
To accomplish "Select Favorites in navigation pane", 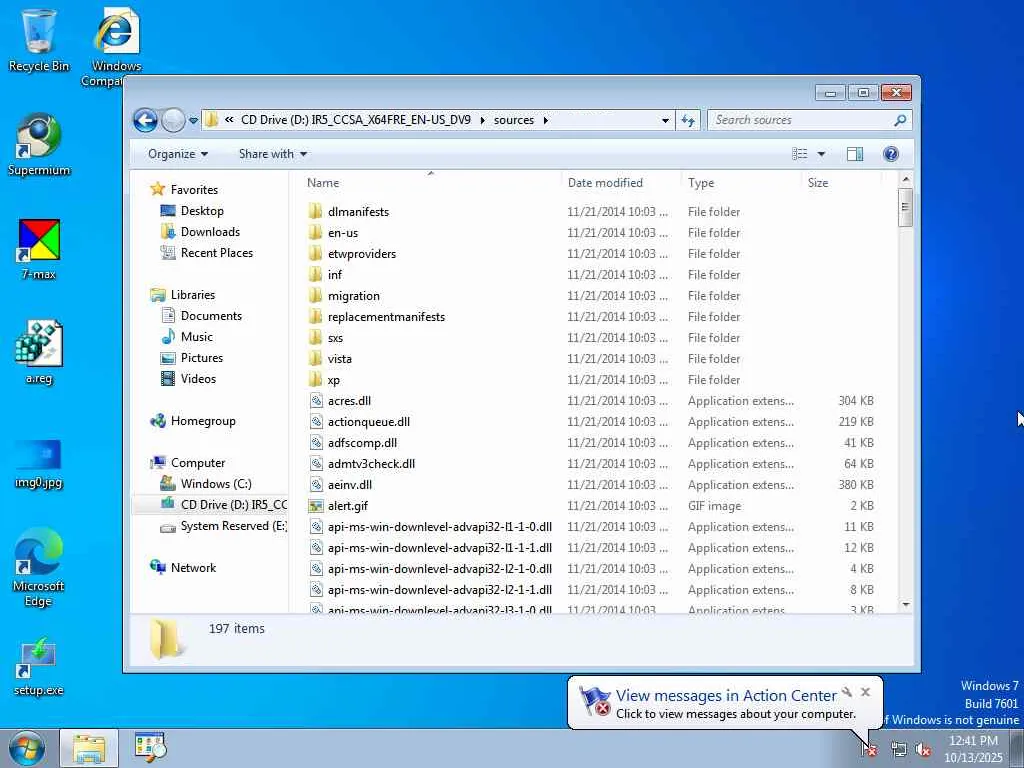I will coord(194,189).
